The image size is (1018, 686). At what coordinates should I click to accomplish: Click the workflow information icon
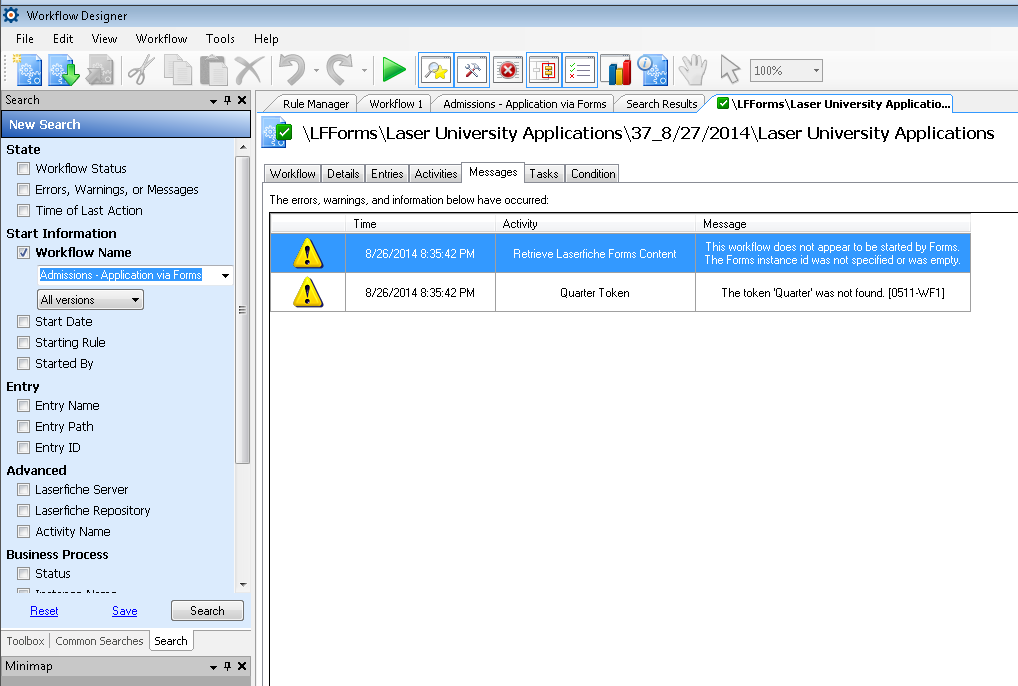[652, 70]
